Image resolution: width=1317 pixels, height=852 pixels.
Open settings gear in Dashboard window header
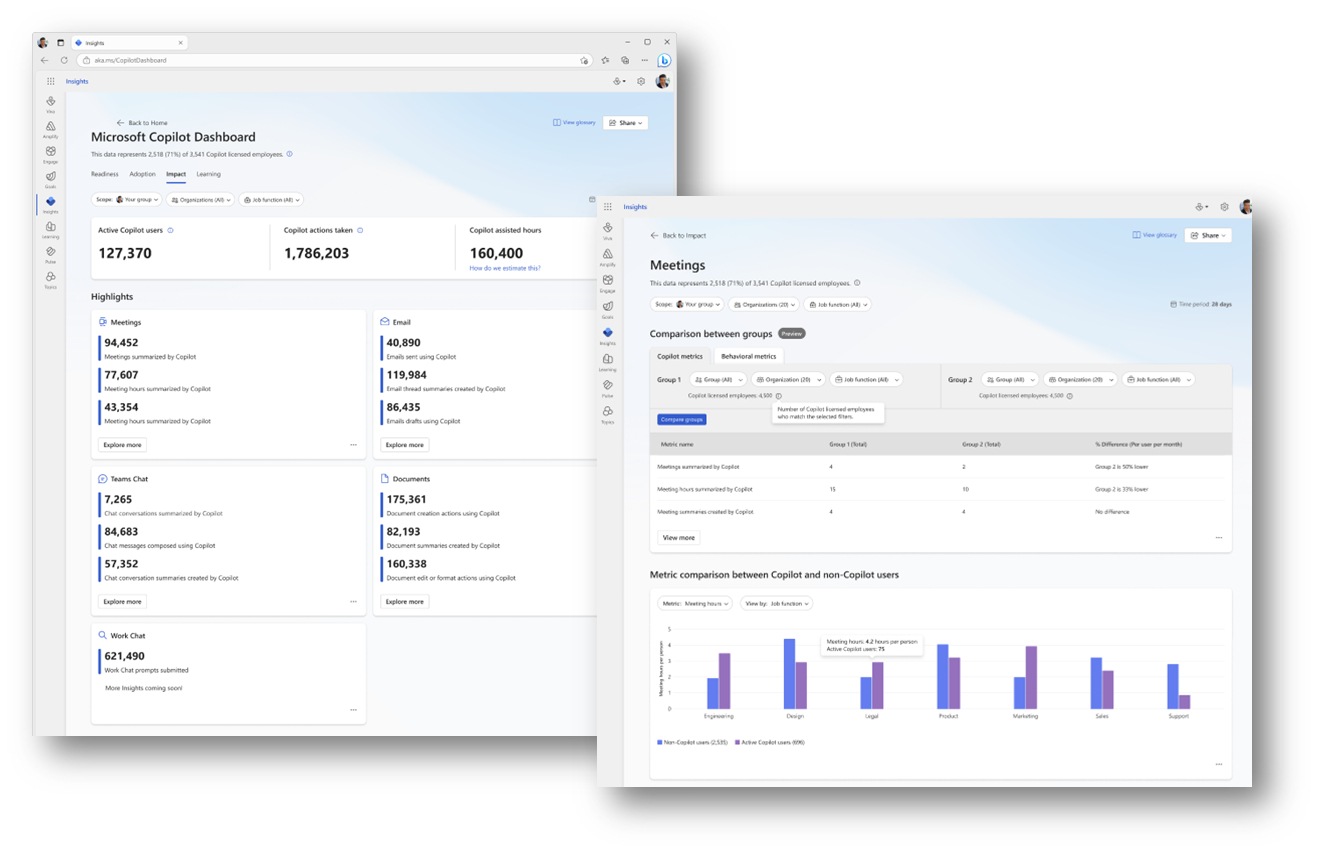coord(641,81)
